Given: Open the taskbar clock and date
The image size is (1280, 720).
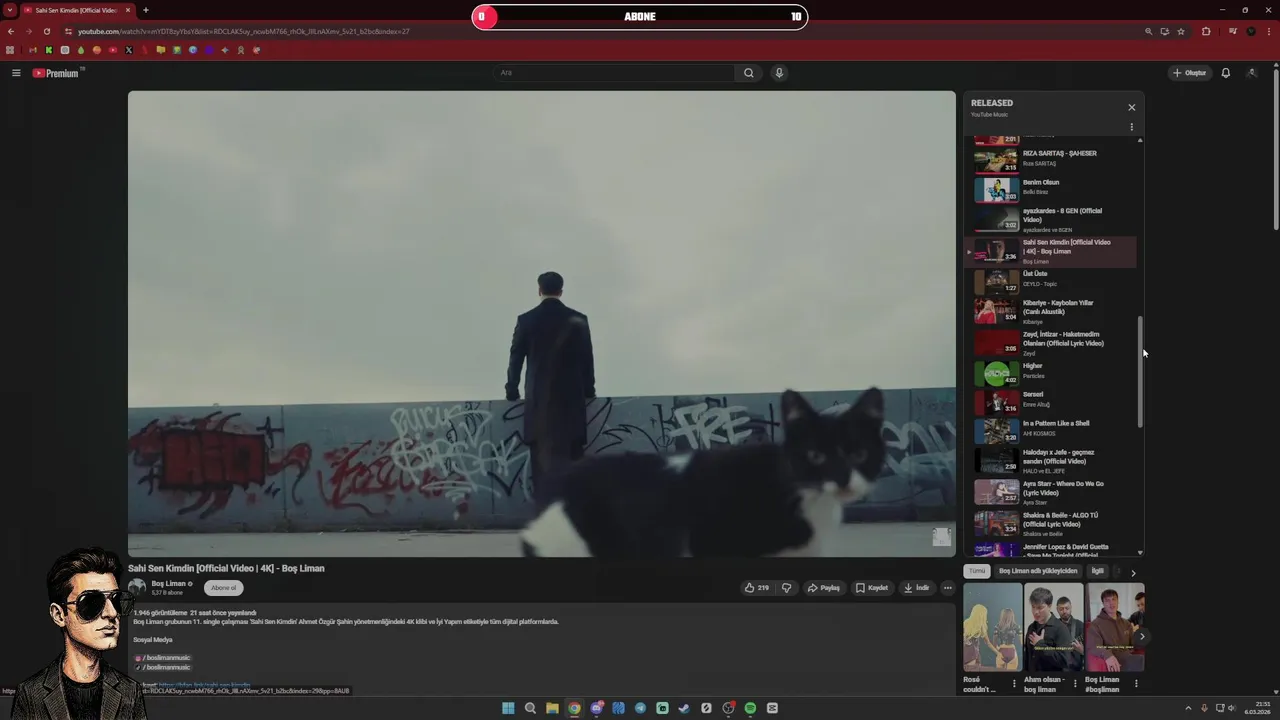Looking at the screenshot, I should click(1257, 708).
